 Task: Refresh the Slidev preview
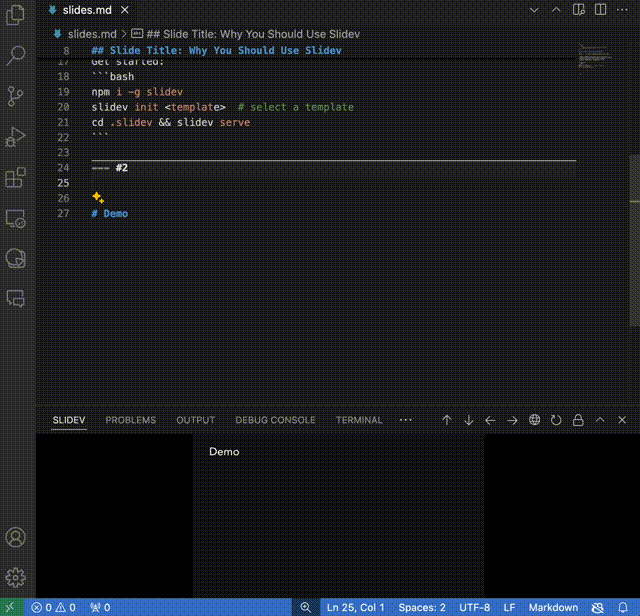tap(556, 420)
